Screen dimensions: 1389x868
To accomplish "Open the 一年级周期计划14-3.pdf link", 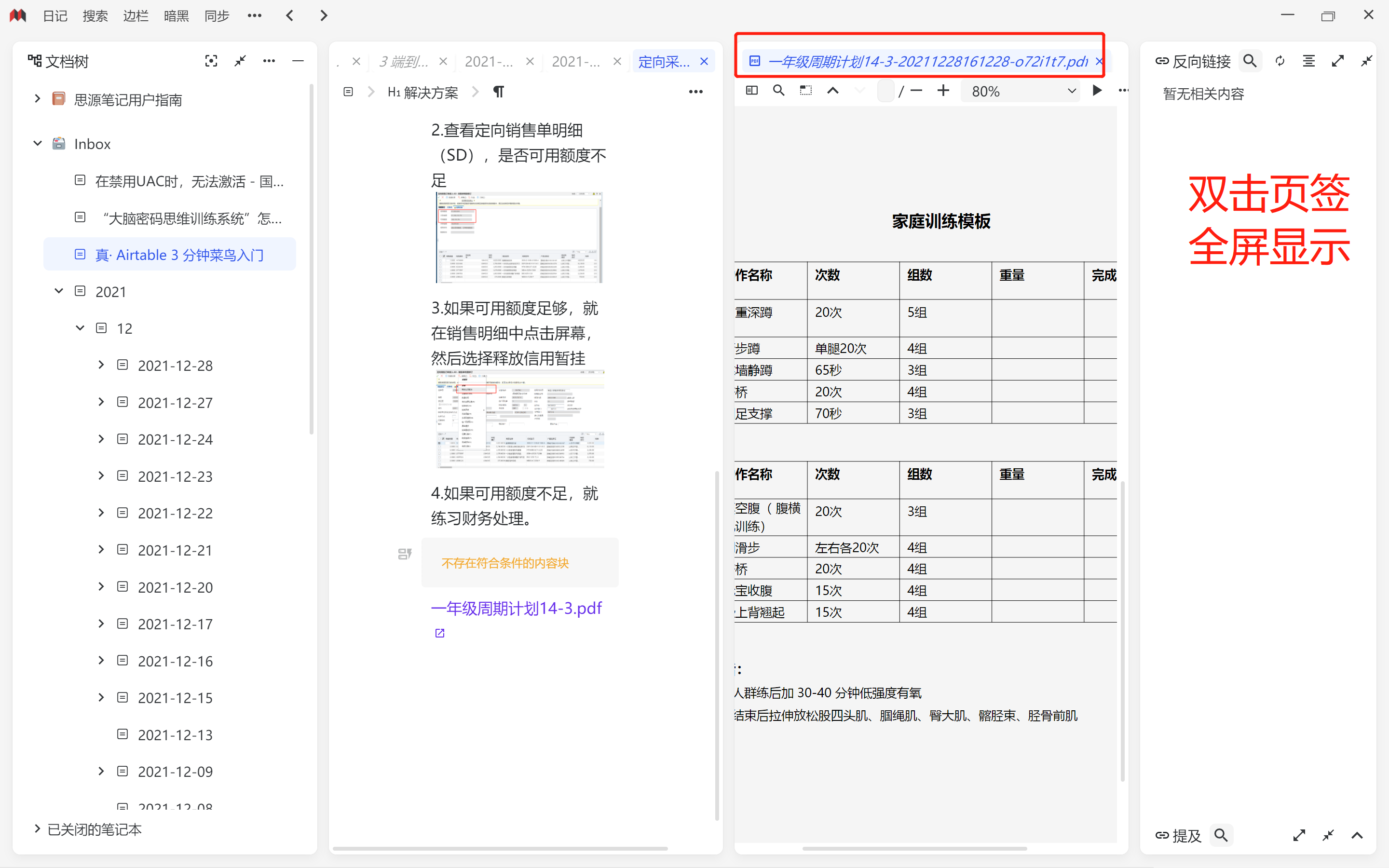I will click(x=516, y=608).
